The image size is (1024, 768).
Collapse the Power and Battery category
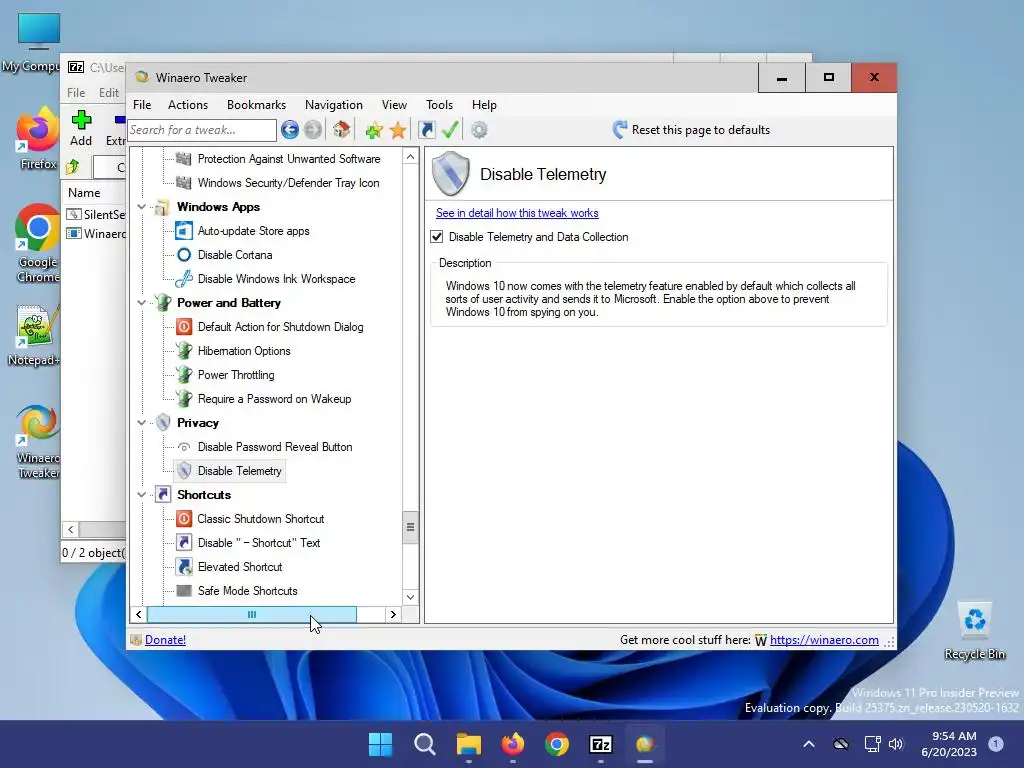click(142, 303)
